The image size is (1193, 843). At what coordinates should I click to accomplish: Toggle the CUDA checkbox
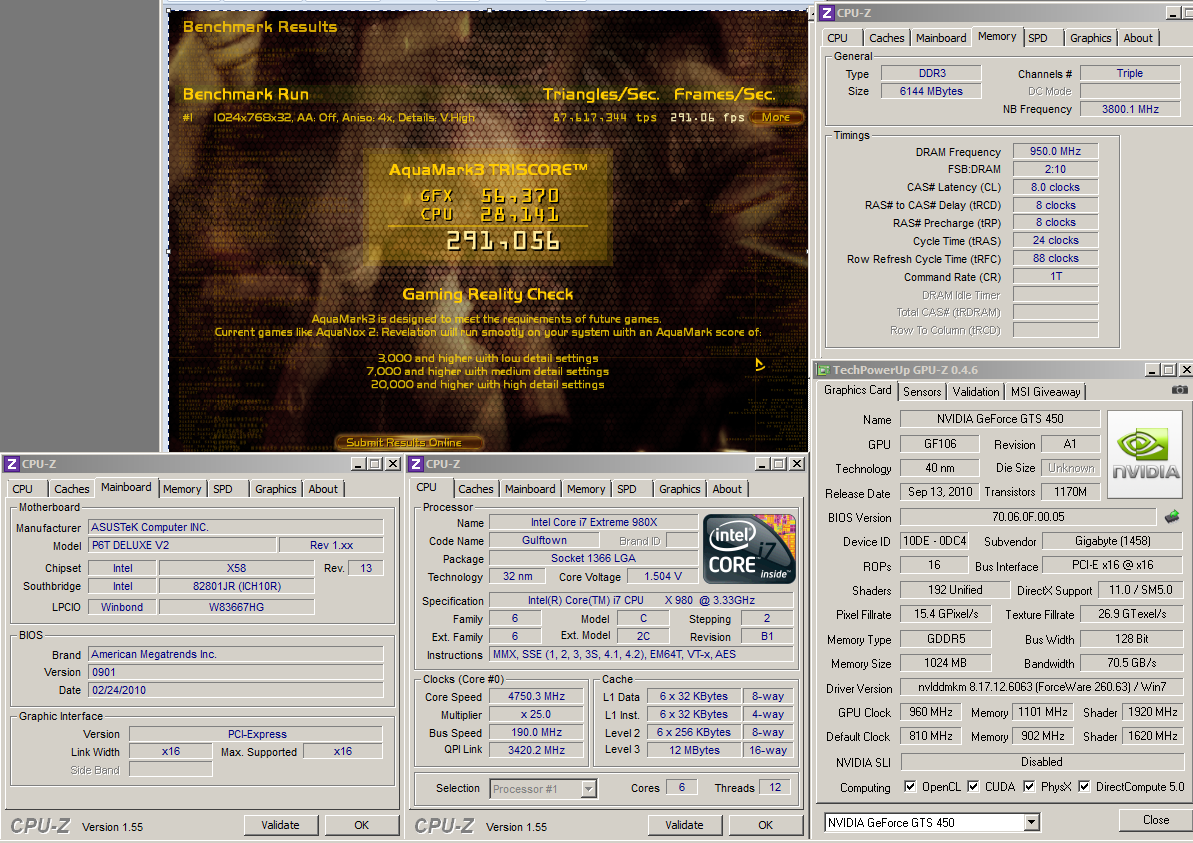tap(973, 787)
